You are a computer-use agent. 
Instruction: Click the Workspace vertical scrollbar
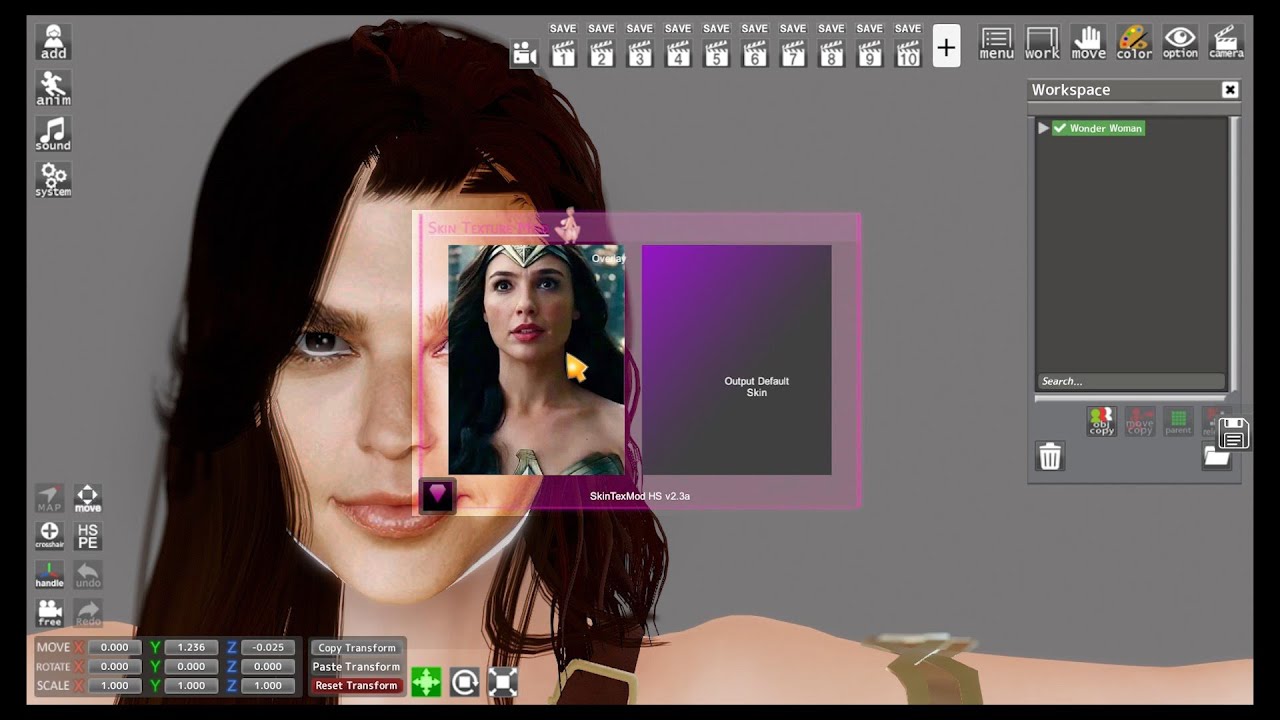(1235, 254)
